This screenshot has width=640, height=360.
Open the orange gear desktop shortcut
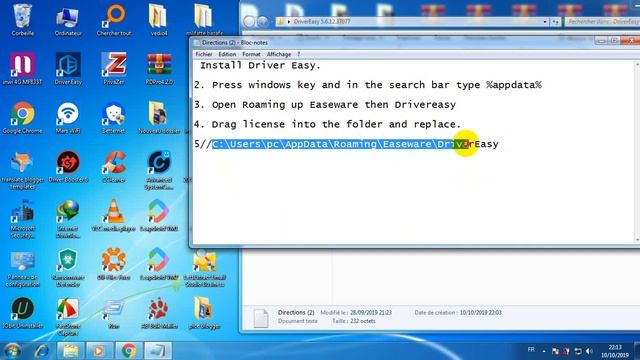pos(114,264)
